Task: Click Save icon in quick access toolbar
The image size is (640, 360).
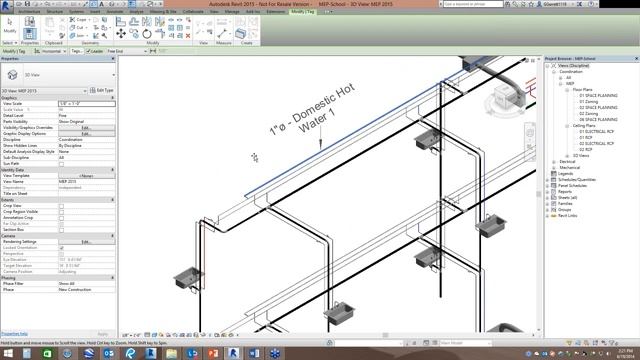Action: [x=27, y=4]
